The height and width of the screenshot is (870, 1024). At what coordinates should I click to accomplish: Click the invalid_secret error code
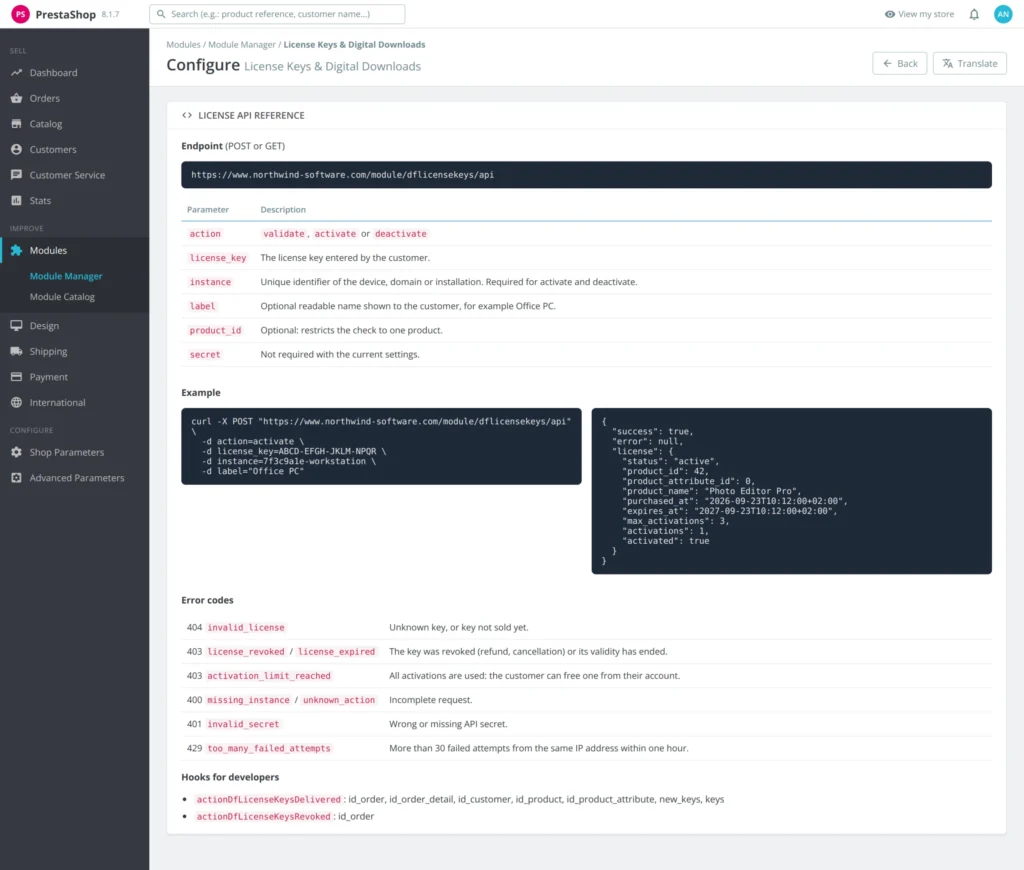243,724
